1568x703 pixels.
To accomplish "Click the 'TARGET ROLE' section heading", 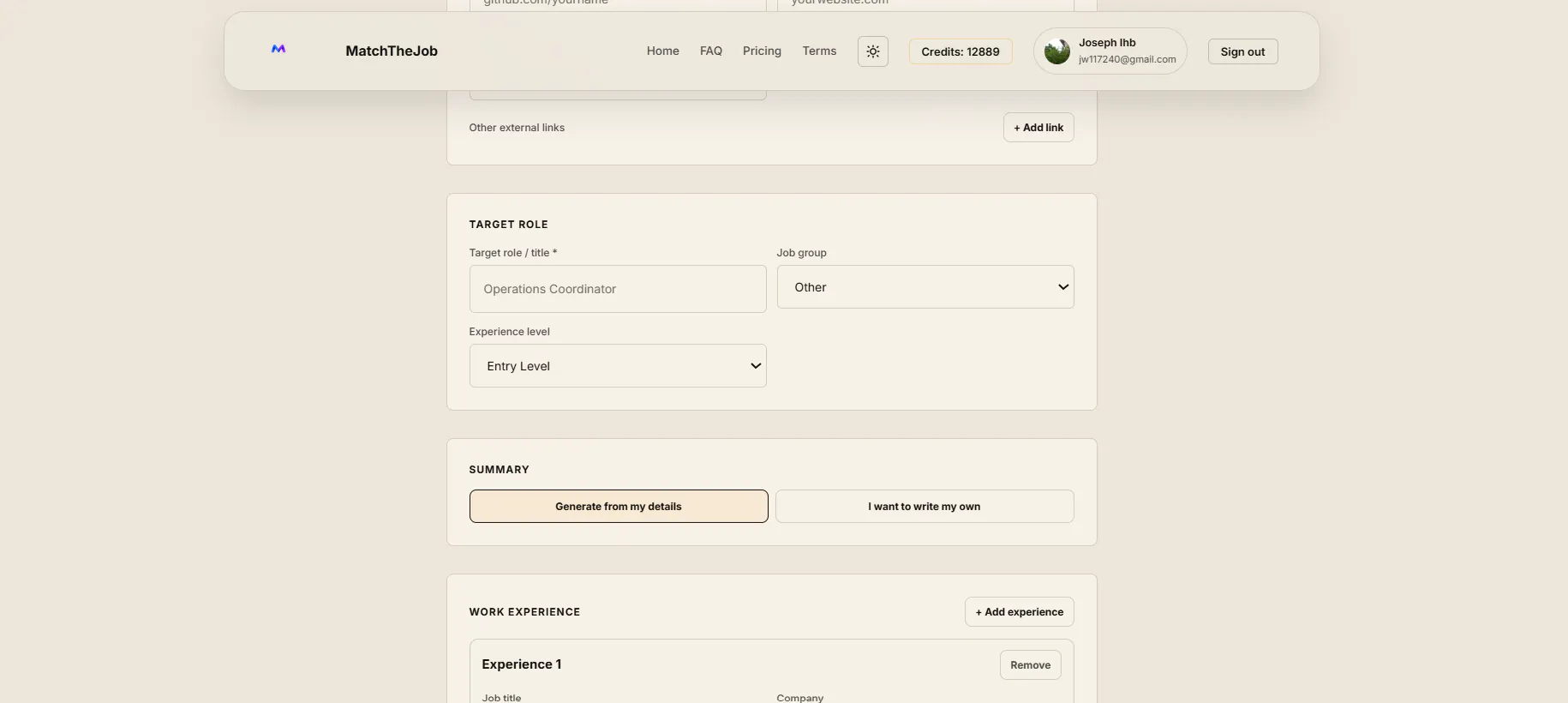I will pyautogui.click(x=508, y=225).
